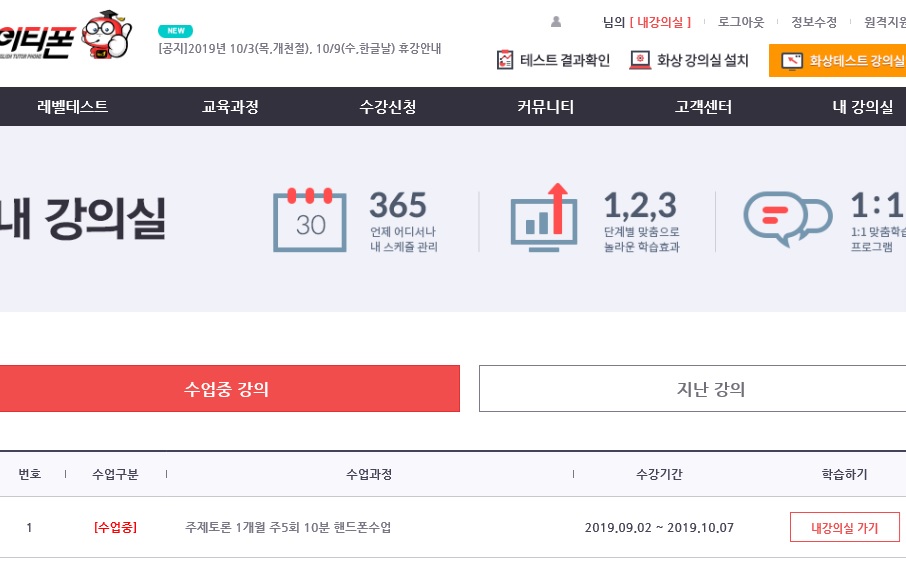The height and width of the screenshot is (572, 906).
Task: Click the orange video test monitor icon
Action: tap(792, 61)
